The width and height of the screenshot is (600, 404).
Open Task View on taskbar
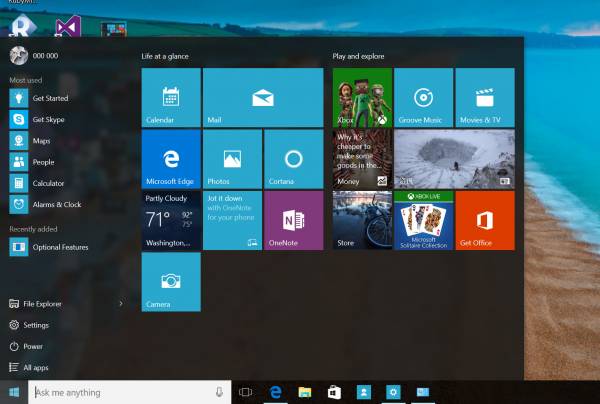point(245,392)
